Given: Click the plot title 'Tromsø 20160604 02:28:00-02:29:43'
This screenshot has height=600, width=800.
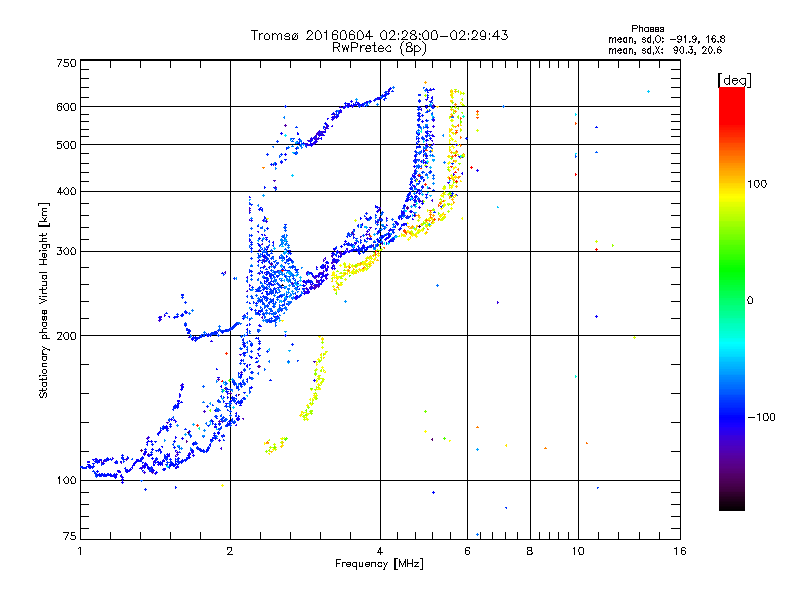Looking at the screenshot, I should click(x=379, y=35).
